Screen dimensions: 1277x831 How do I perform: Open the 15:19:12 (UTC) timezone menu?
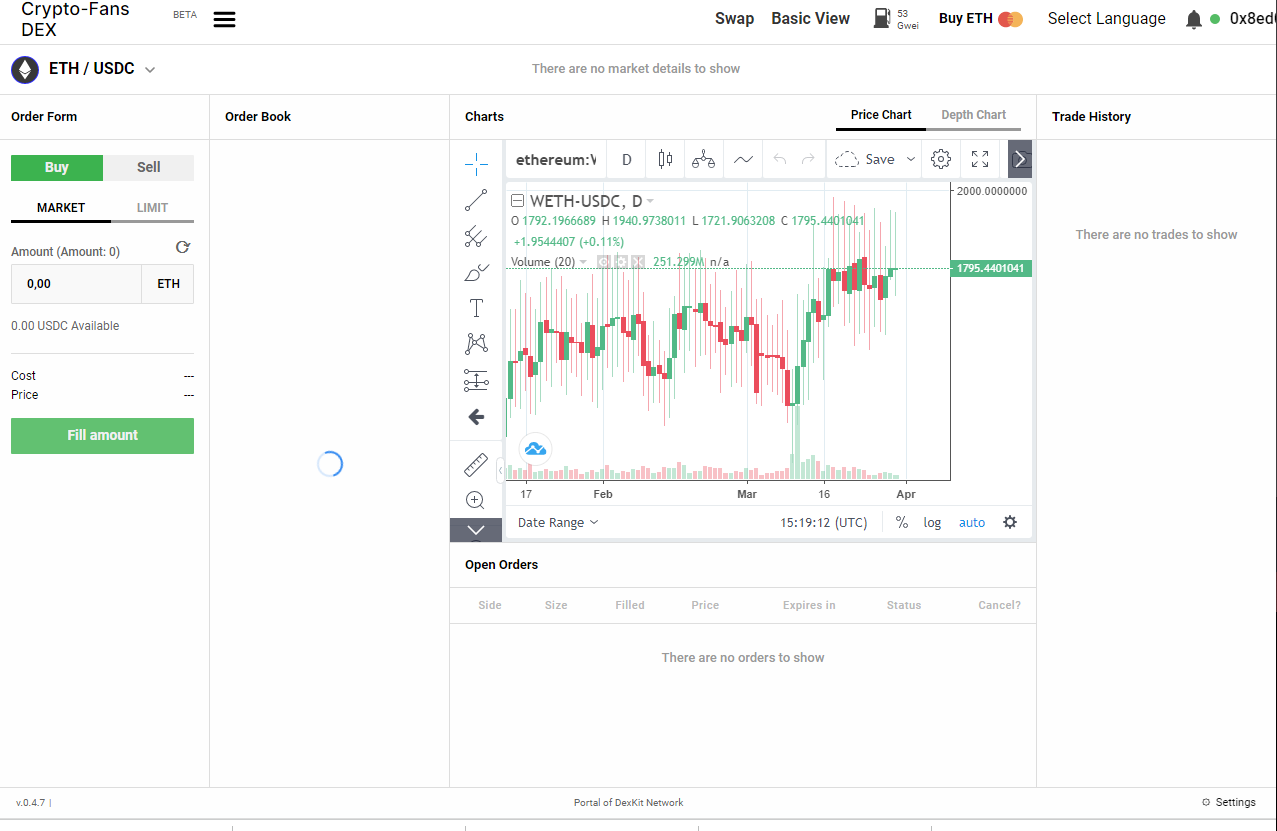[824, 523]
